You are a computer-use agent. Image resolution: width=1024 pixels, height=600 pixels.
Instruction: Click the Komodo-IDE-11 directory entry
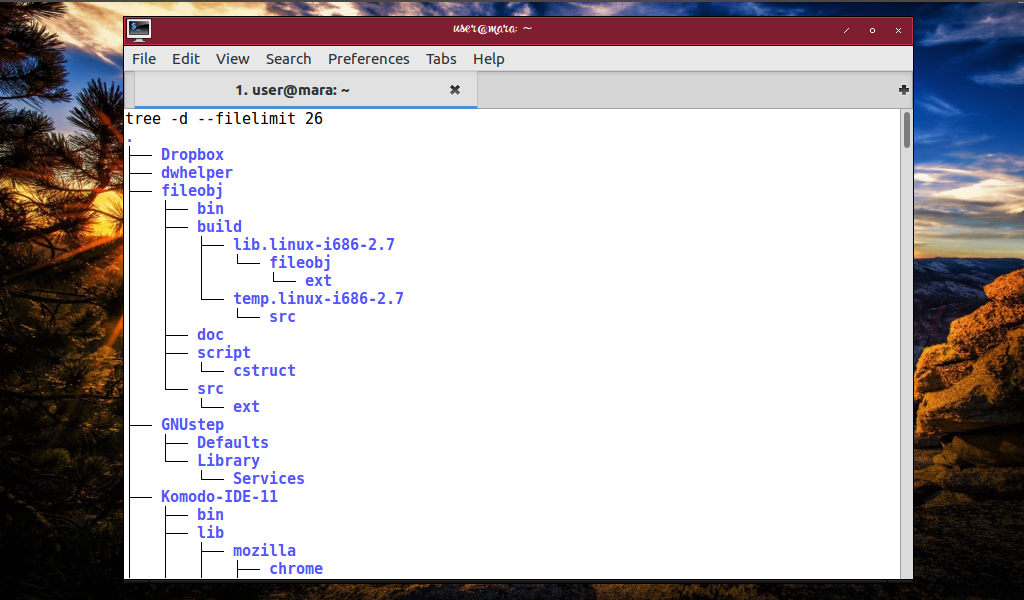[x=219, y=497]
